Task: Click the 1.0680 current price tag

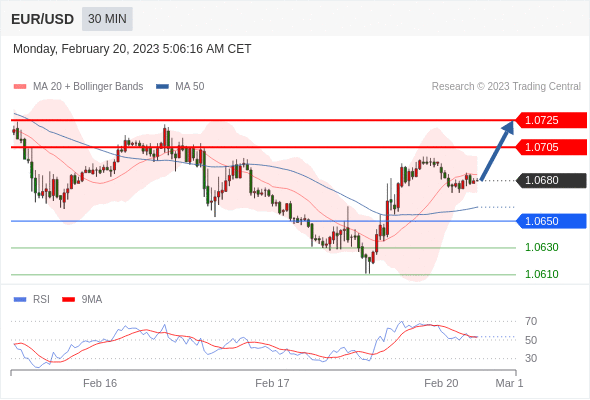Action: [551, 181]
